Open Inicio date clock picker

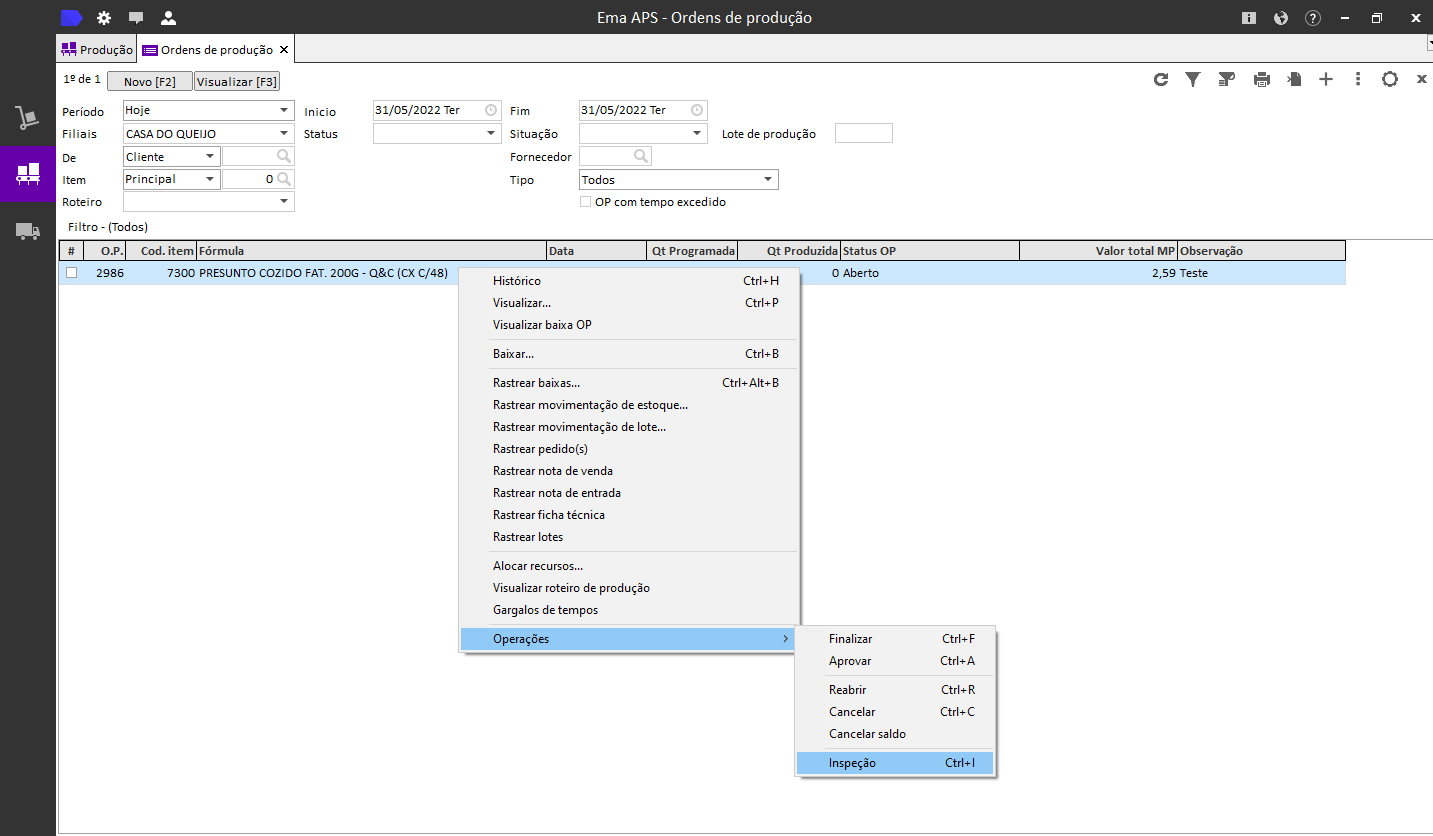click(x=491, y=110)
